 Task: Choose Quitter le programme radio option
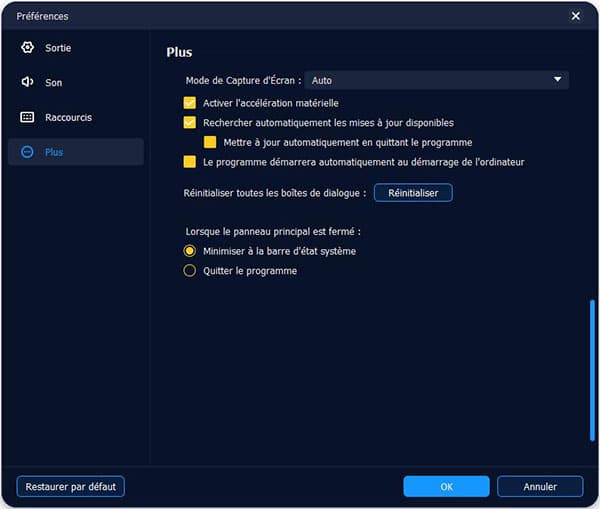190,271
